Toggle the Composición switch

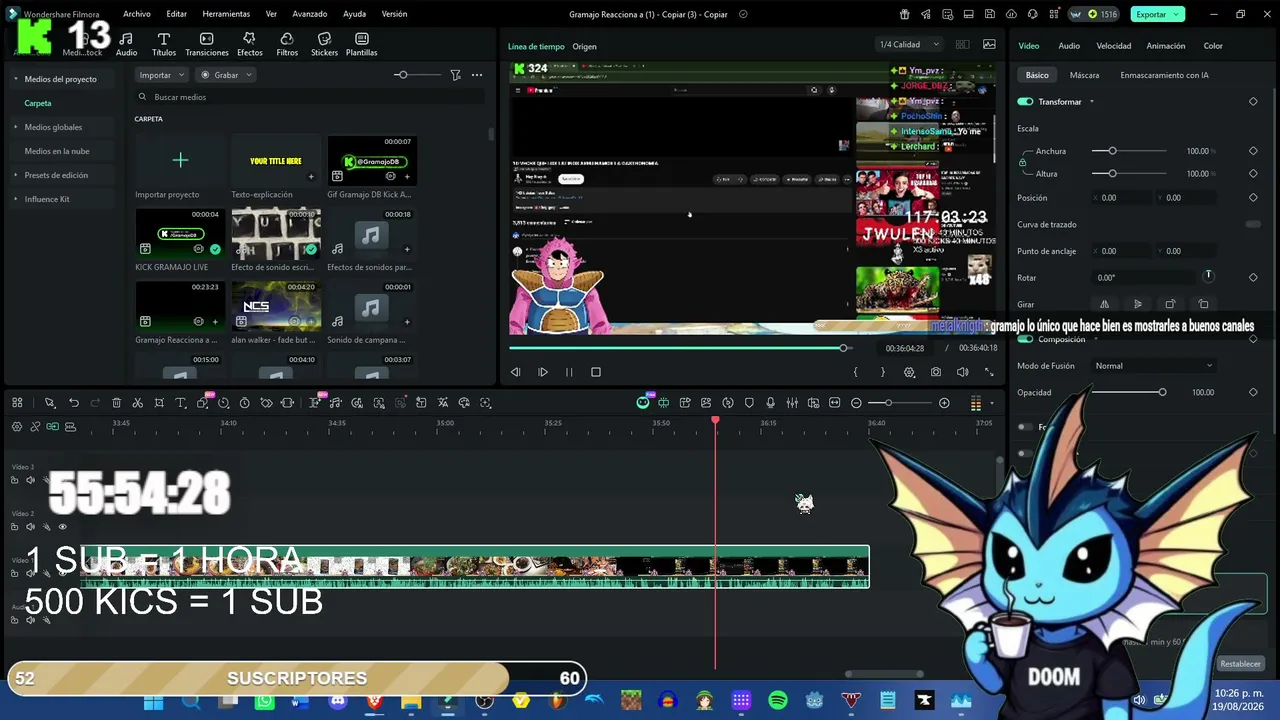1025,339
